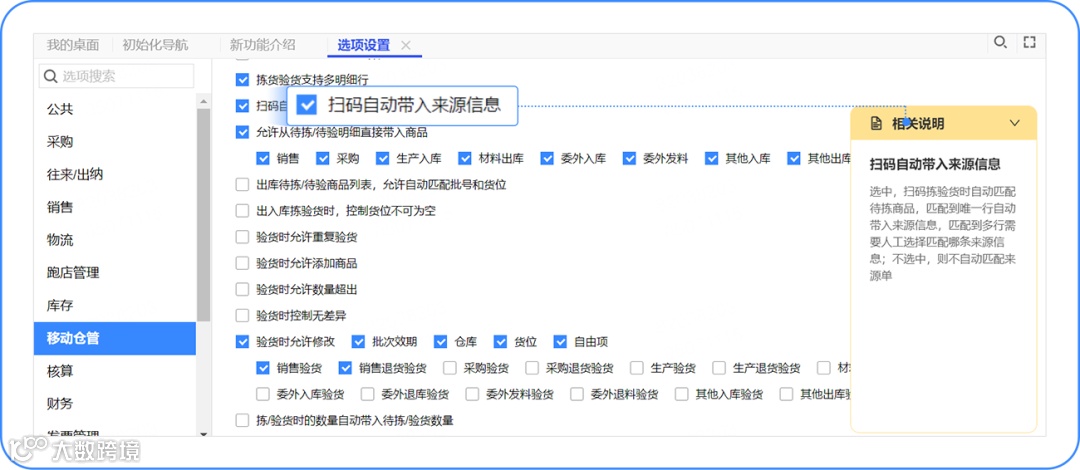Uncheck the 自由项 checkbox
The image size is (1080, 470).
[560, 342]
